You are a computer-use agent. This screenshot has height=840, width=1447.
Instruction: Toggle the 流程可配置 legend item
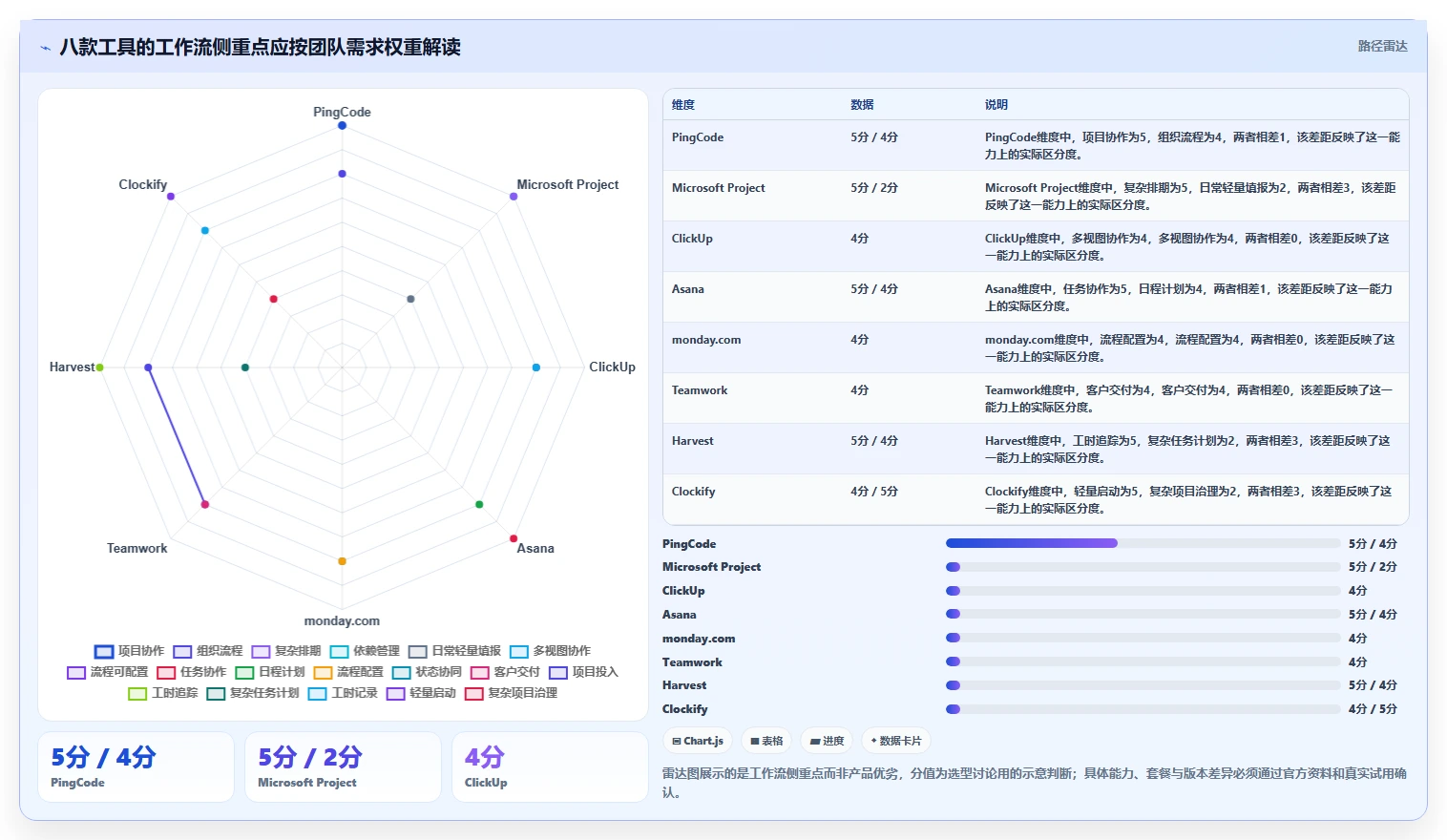click(108, 672)
